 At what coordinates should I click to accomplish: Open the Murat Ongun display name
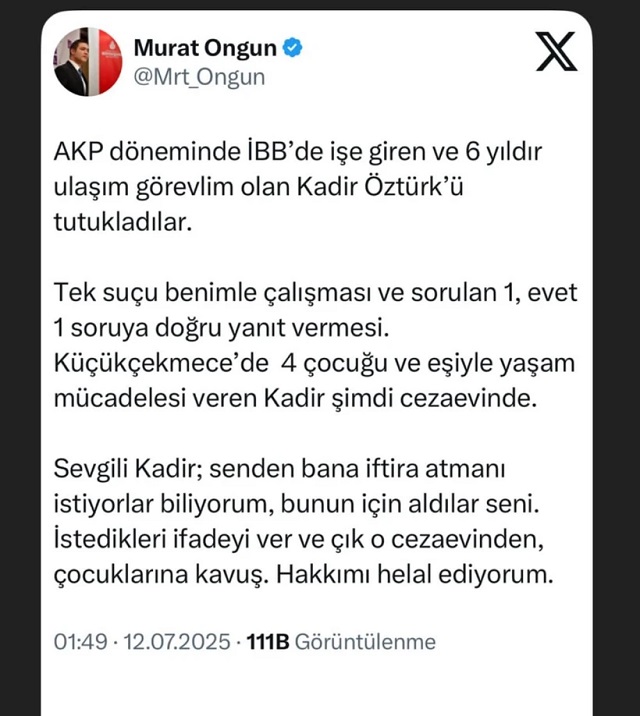[x=206, y=47]
